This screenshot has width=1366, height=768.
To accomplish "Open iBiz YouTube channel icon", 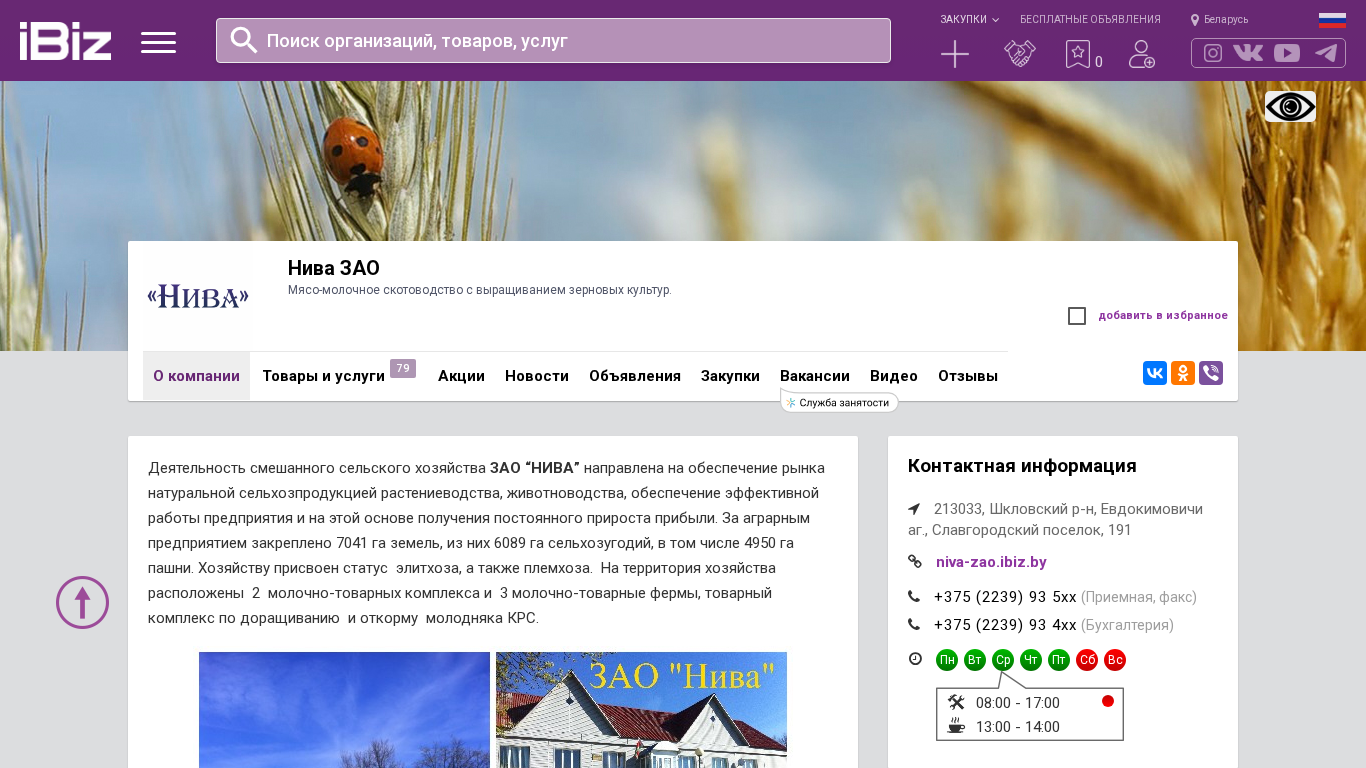I will (1287, 53).
